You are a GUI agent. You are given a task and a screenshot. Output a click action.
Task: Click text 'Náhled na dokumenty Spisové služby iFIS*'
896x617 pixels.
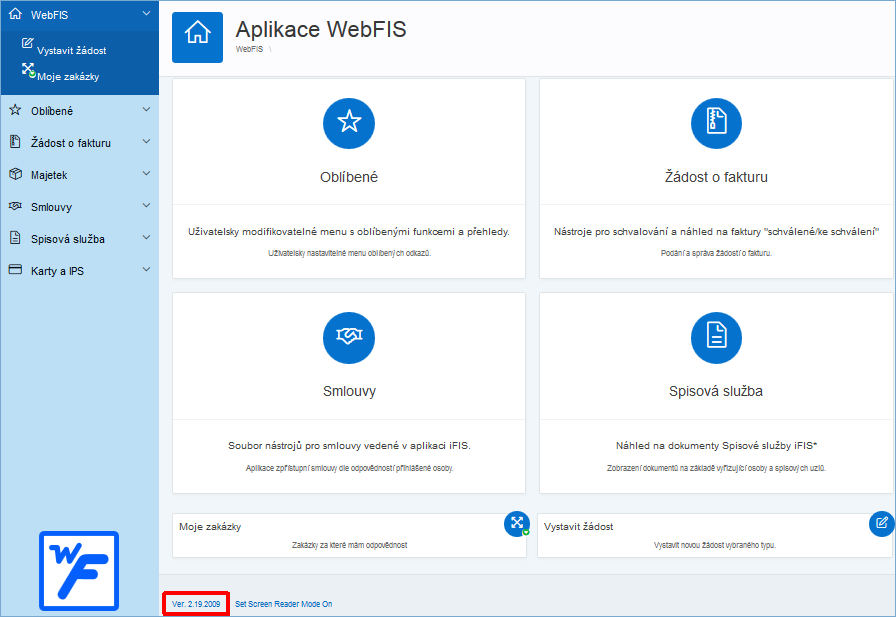click(x=716, y=446)
